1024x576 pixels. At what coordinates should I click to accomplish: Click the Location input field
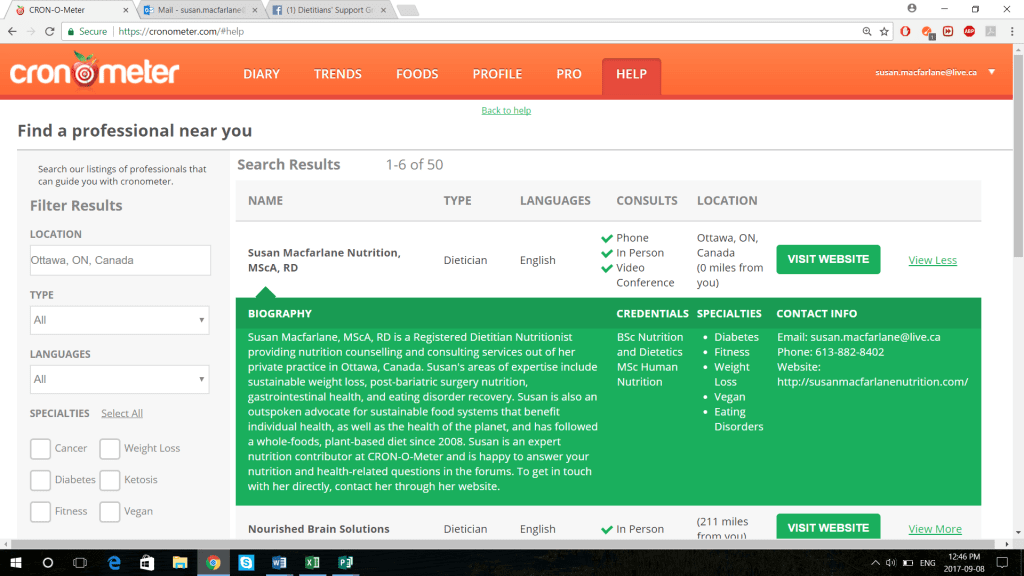tap(120, 260)
